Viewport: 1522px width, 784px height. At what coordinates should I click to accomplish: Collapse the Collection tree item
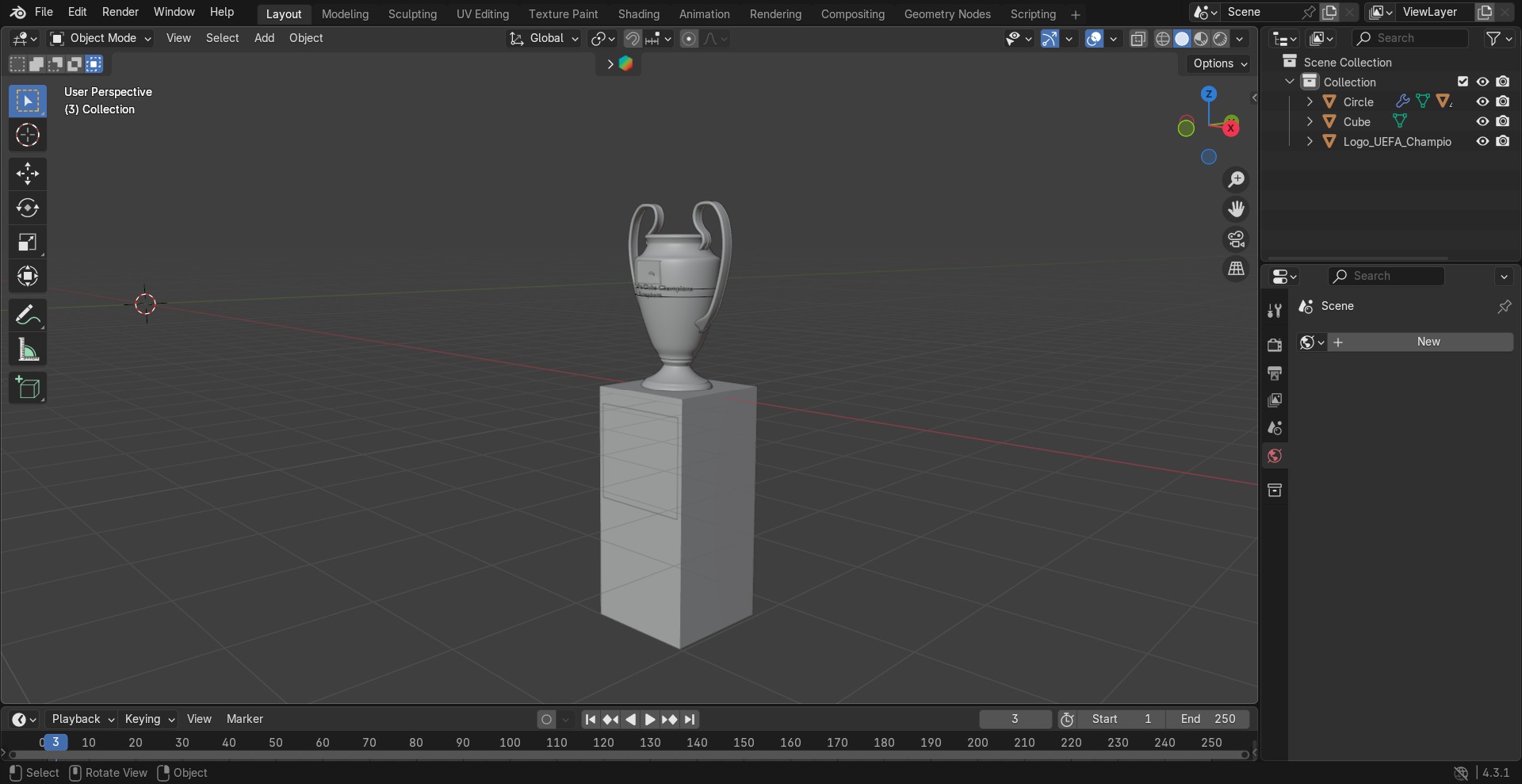(x=1290, y=82)
